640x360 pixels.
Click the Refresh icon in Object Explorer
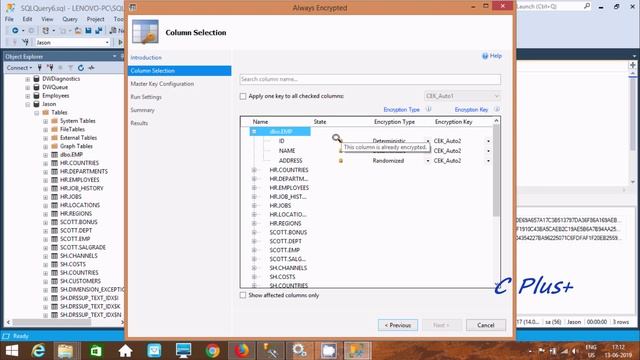[x=81, y=68]
